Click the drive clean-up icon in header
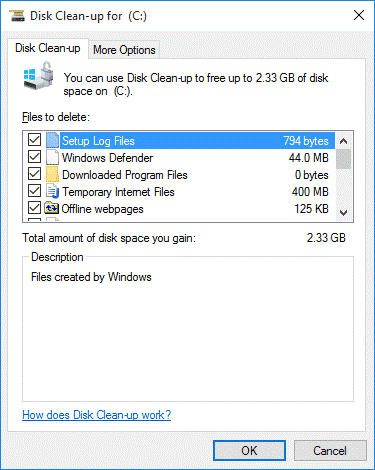Image resolution: width=375 pixels, height=470 pixels. click(x=39, y=76)
